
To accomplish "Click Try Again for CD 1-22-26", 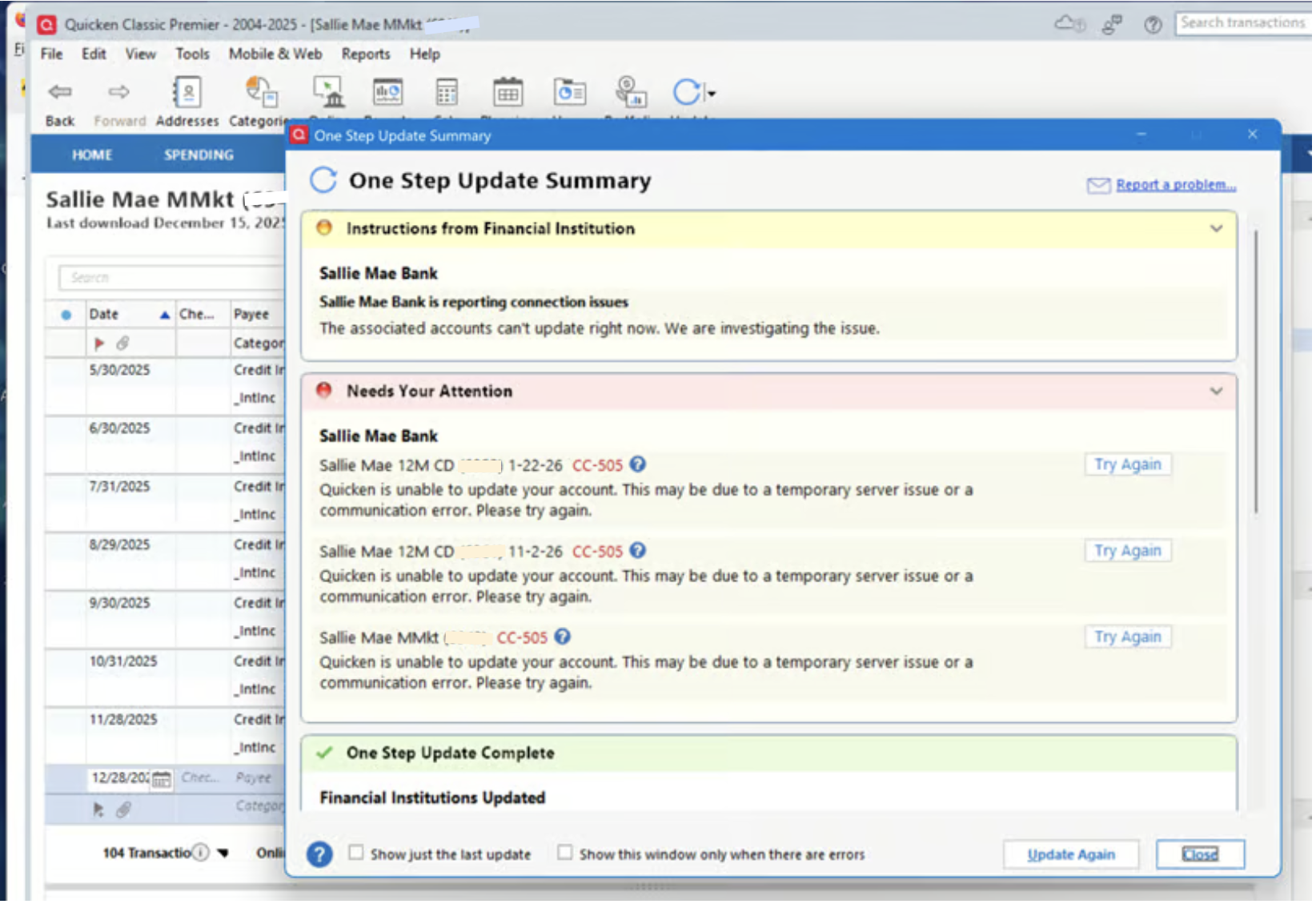I will coord(1128,465).
